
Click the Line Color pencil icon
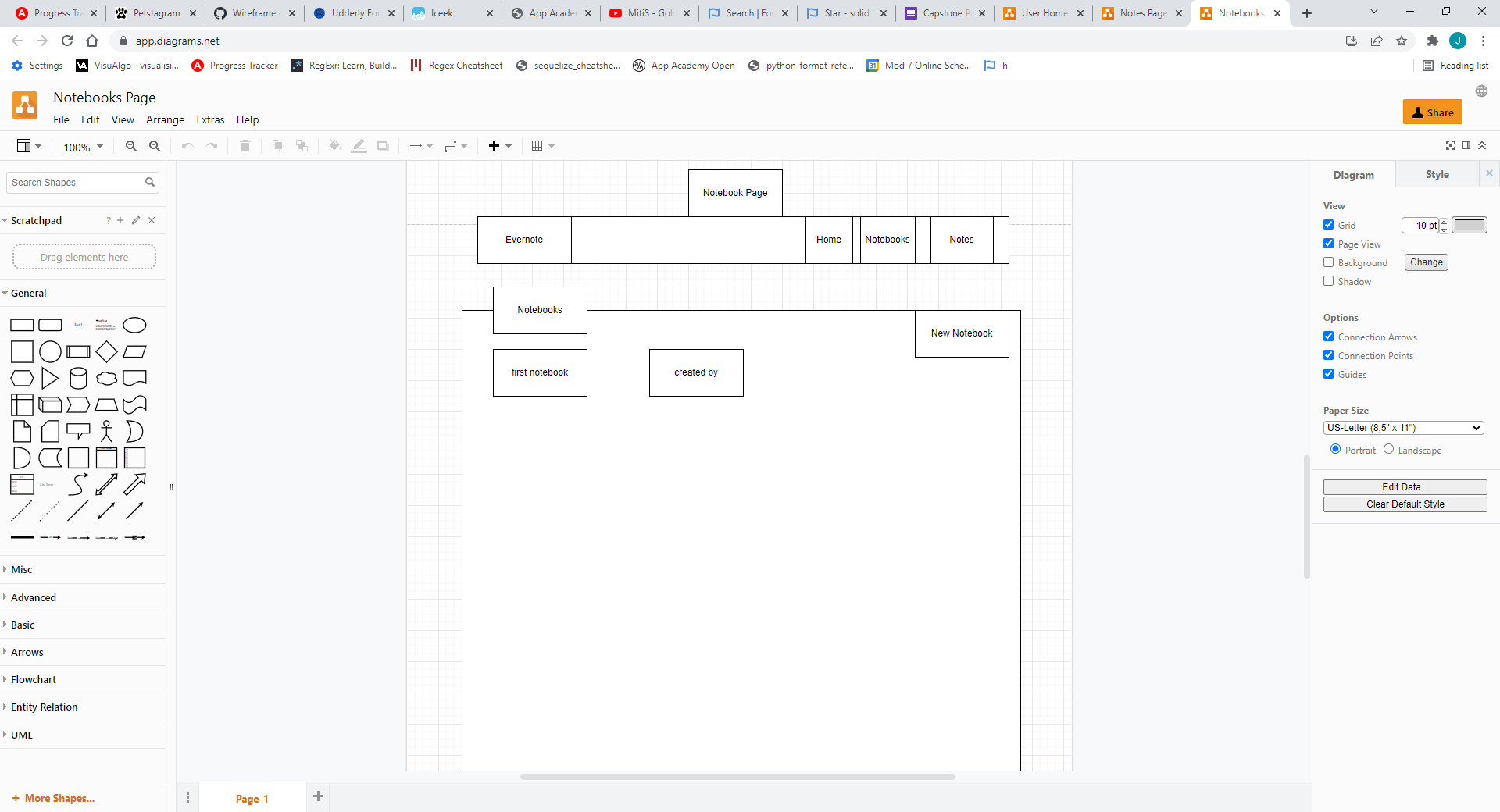359,146
